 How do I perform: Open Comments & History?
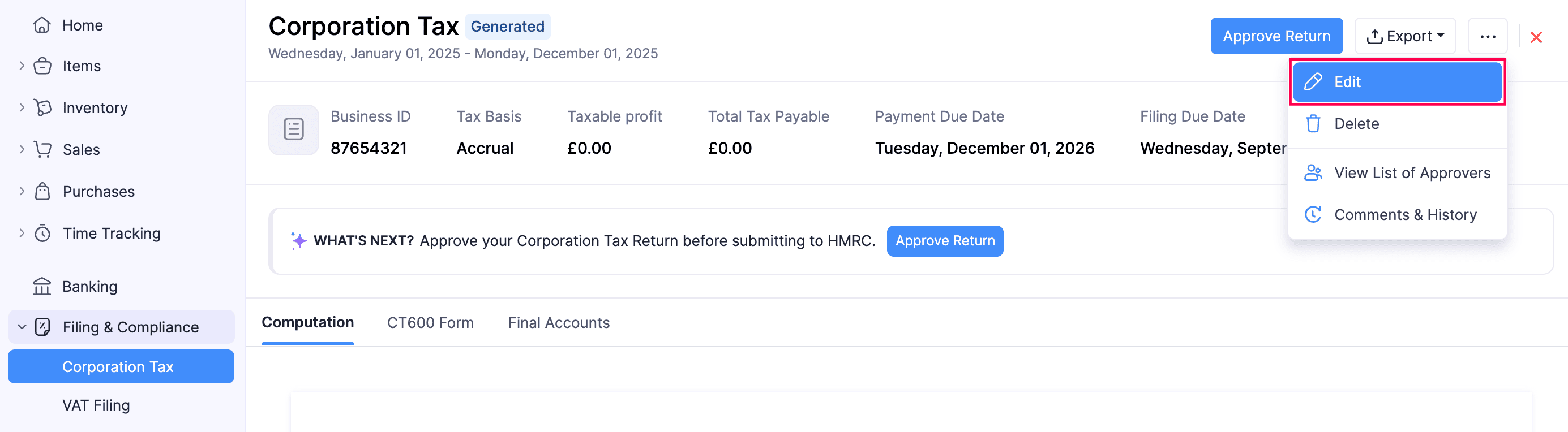(1406, 214)
